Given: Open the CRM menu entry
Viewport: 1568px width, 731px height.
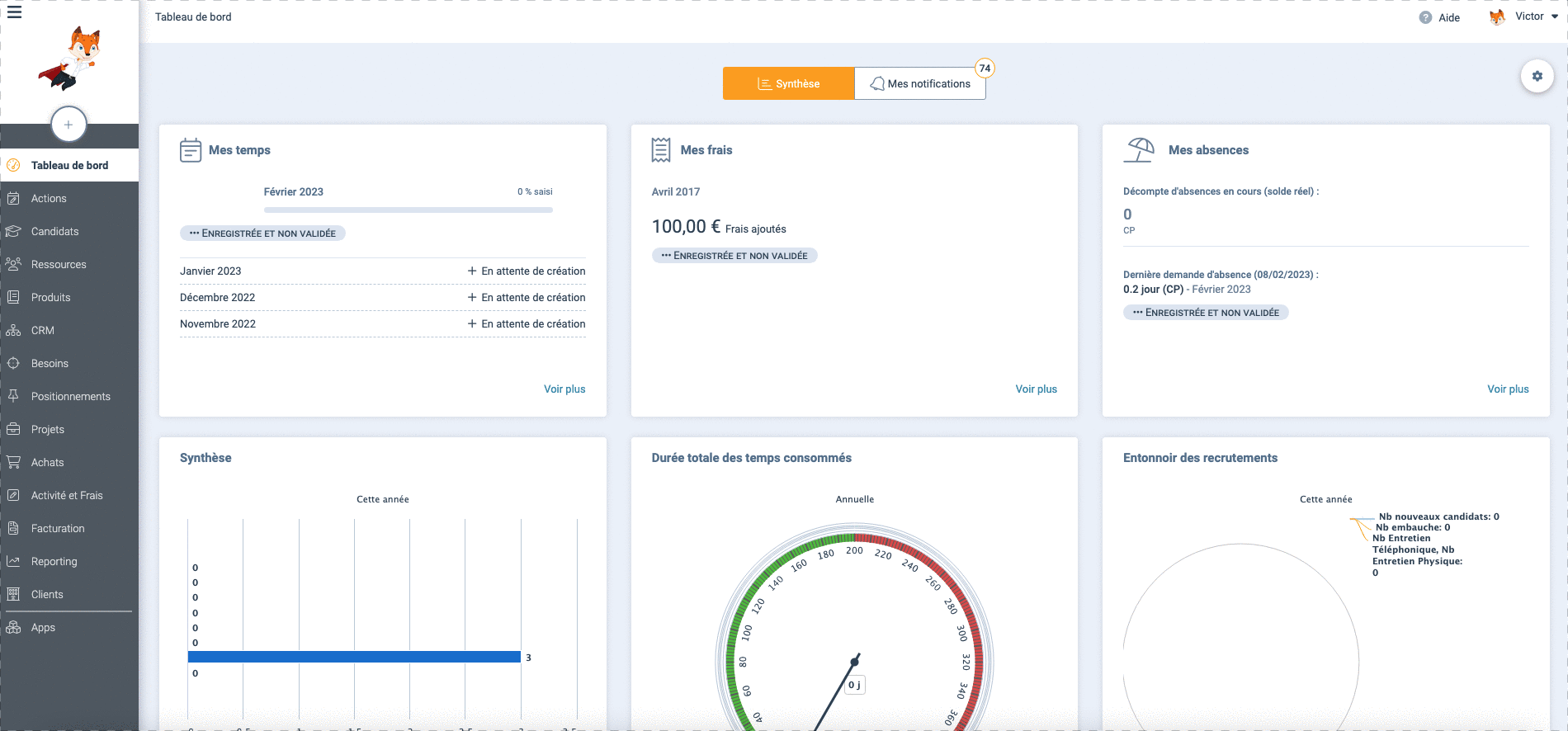Looking at the screenshot, I should (x=69, y=330).
